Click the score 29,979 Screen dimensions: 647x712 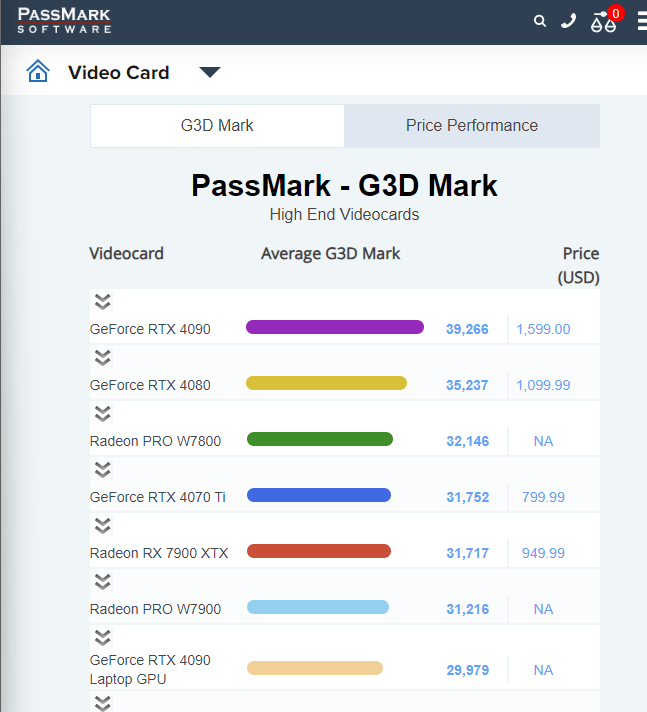(x=468, y=670)
